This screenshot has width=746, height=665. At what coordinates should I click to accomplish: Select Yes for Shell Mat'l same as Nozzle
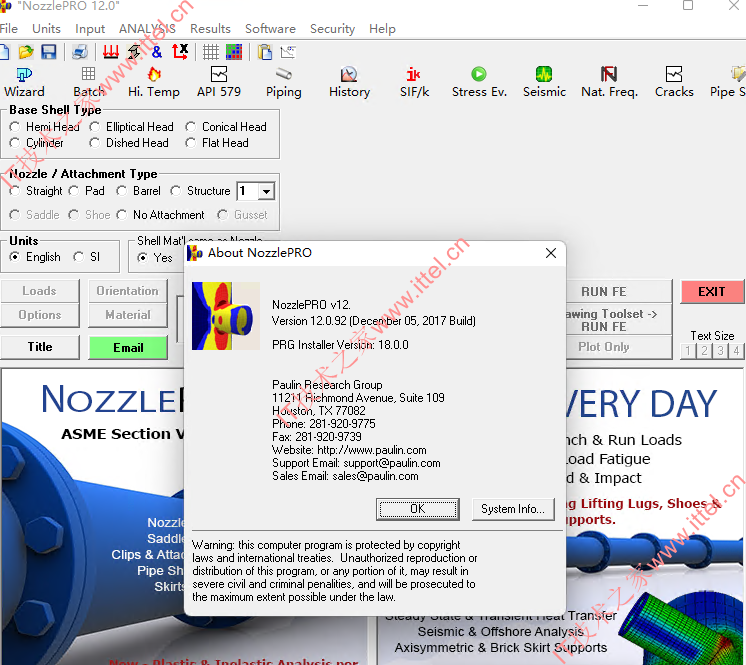pyautogui.click(x=155, y=258)
